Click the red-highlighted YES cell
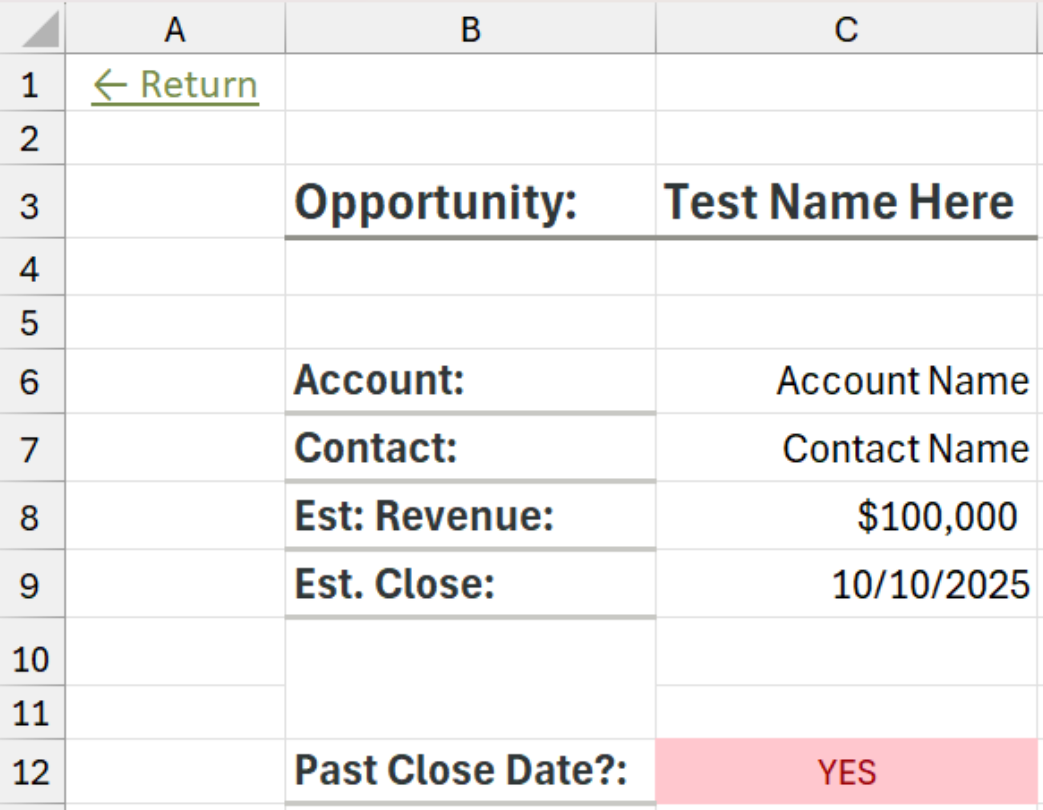 pyautogui.click(x=847, y=771)
